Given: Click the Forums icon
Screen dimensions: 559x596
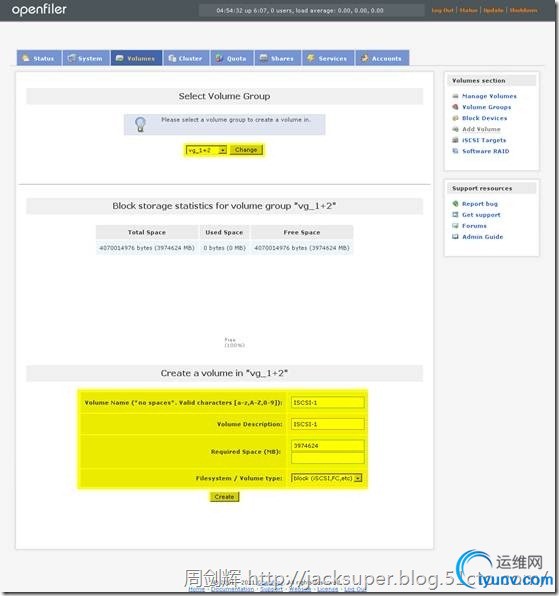Looking at the screenshot, I should click(455, 226).
